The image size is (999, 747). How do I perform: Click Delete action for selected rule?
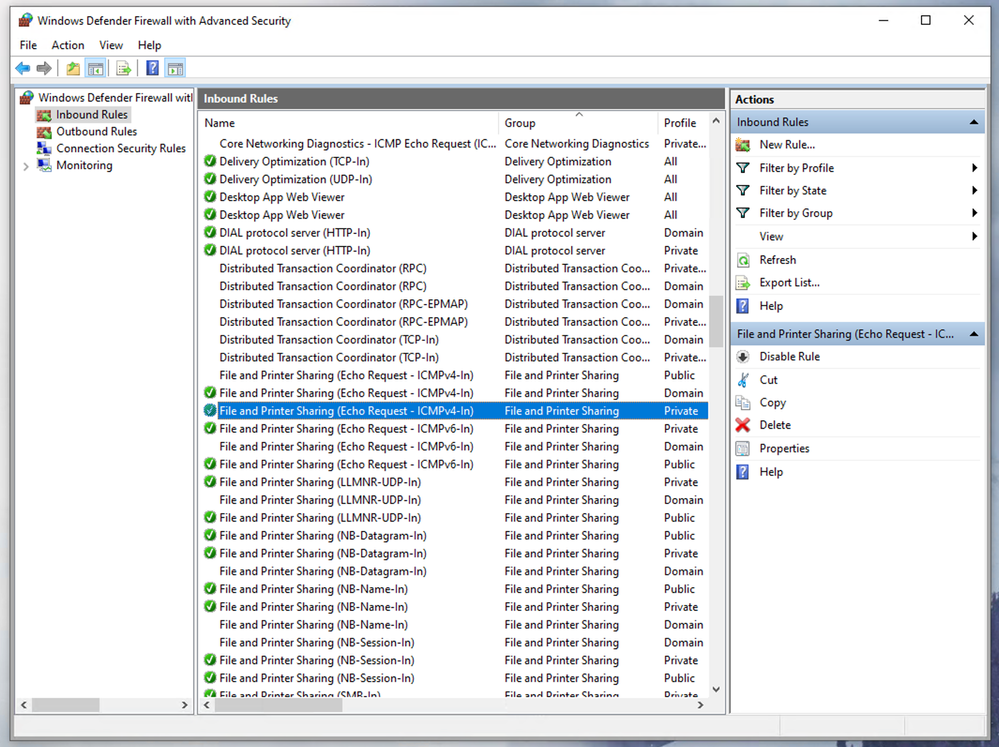point(775,424)
